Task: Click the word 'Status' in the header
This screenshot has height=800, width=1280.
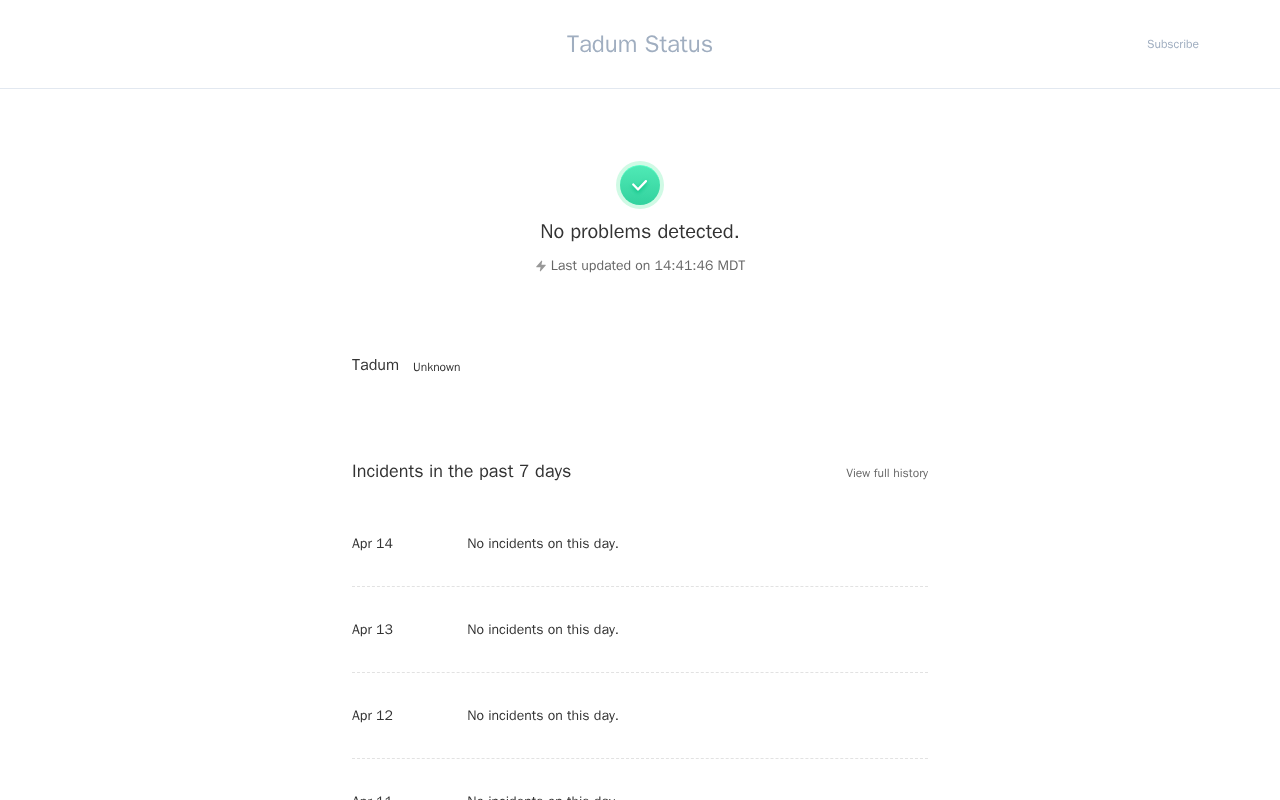Action: (679, 44)
